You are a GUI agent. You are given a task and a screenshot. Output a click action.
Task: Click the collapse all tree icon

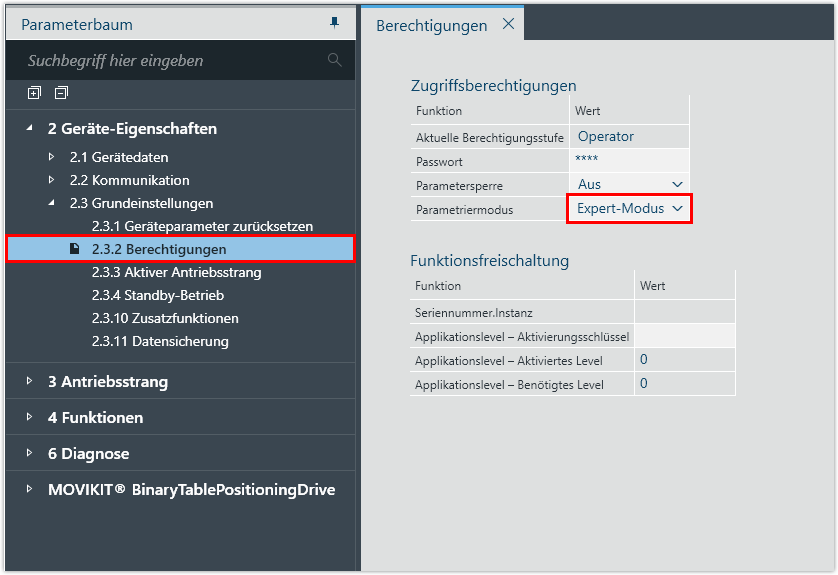click(61, 93)
